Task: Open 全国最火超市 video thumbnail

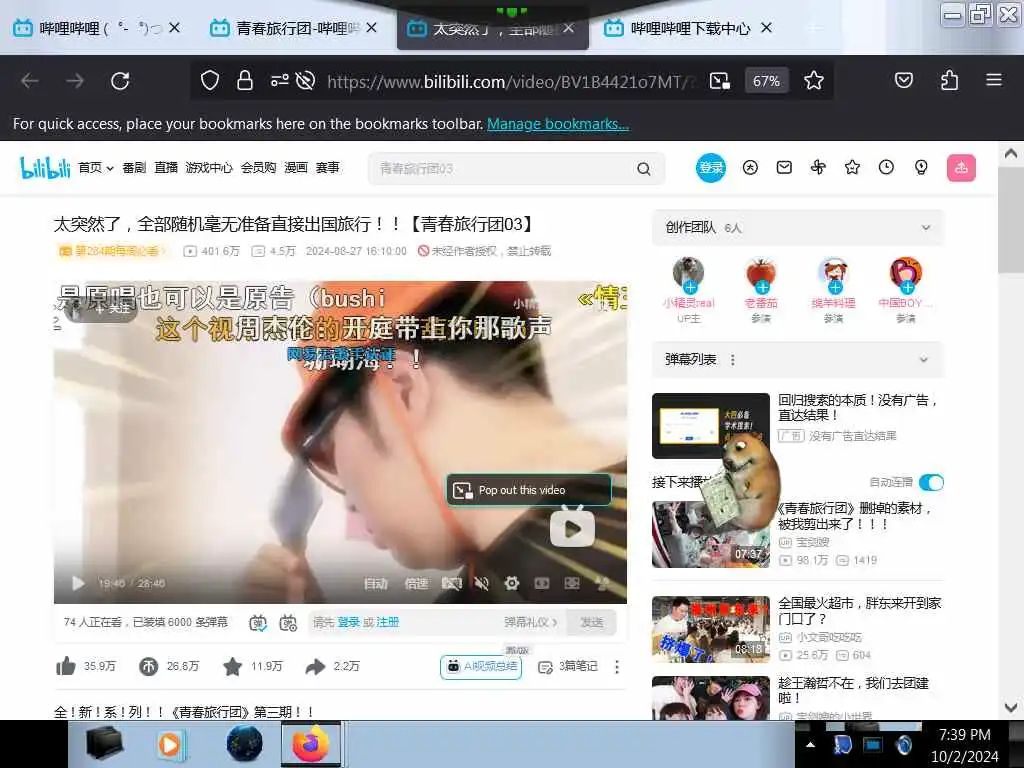Action: (711, 630)
